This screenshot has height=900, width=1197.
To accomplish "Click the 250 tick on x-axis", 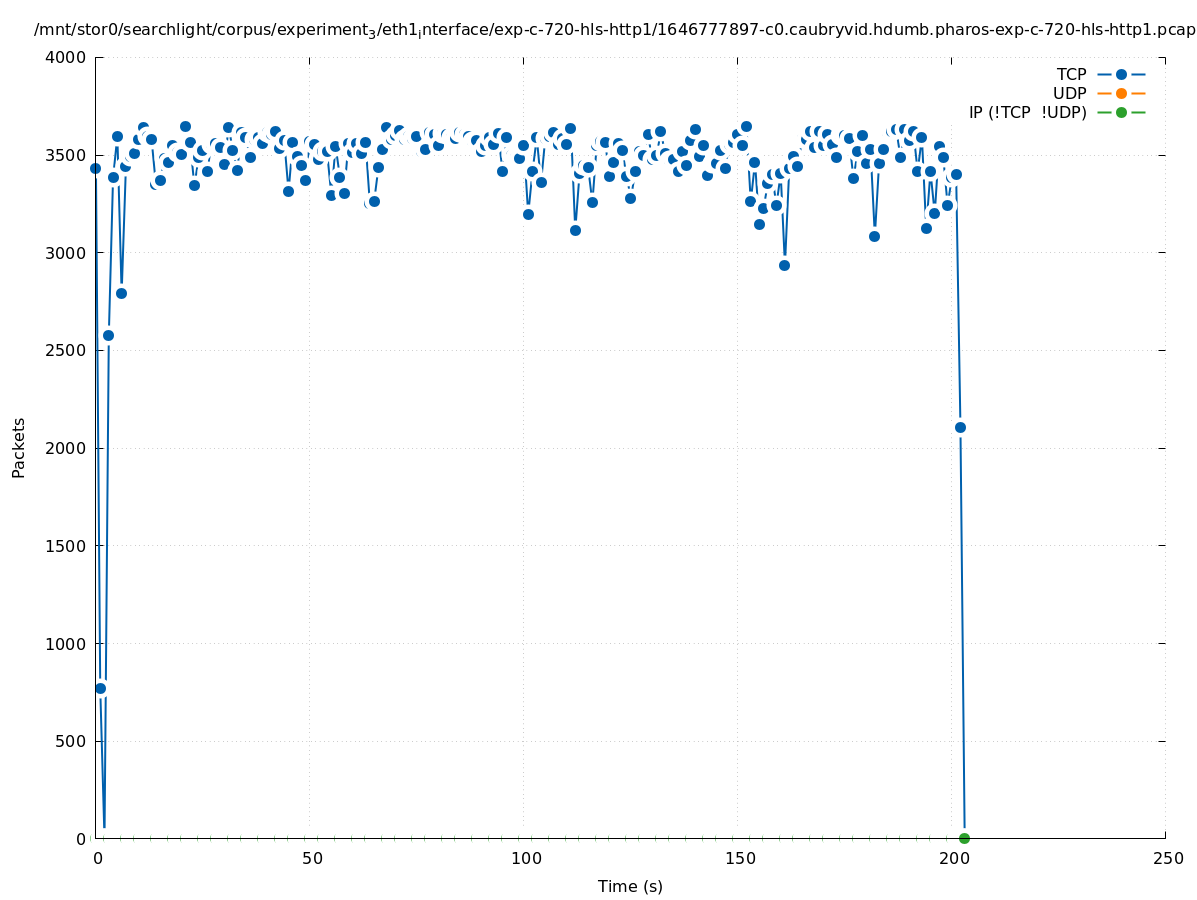I will 1167,858.
